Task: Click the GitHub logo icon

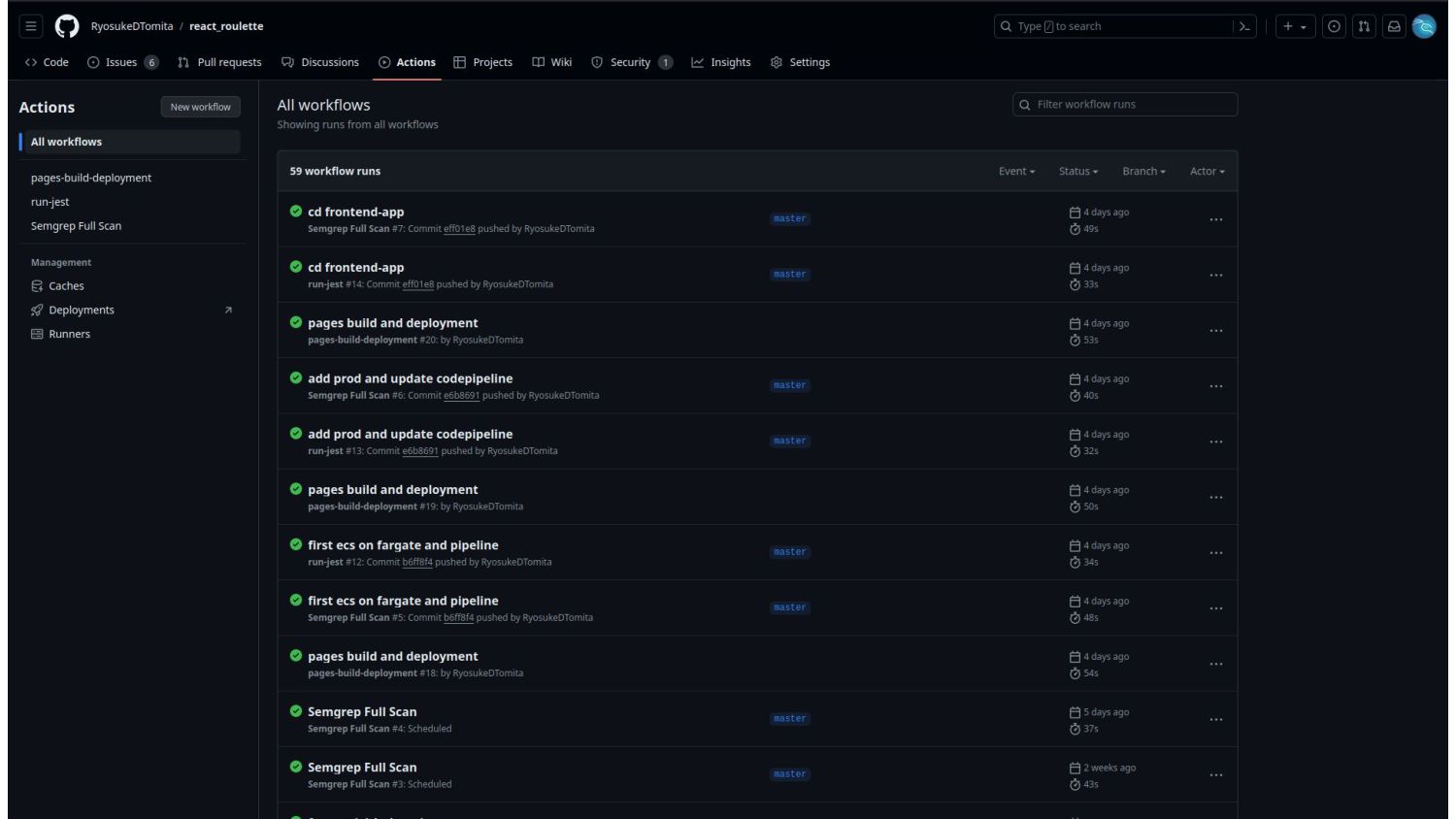Action: tap(67, 26)
